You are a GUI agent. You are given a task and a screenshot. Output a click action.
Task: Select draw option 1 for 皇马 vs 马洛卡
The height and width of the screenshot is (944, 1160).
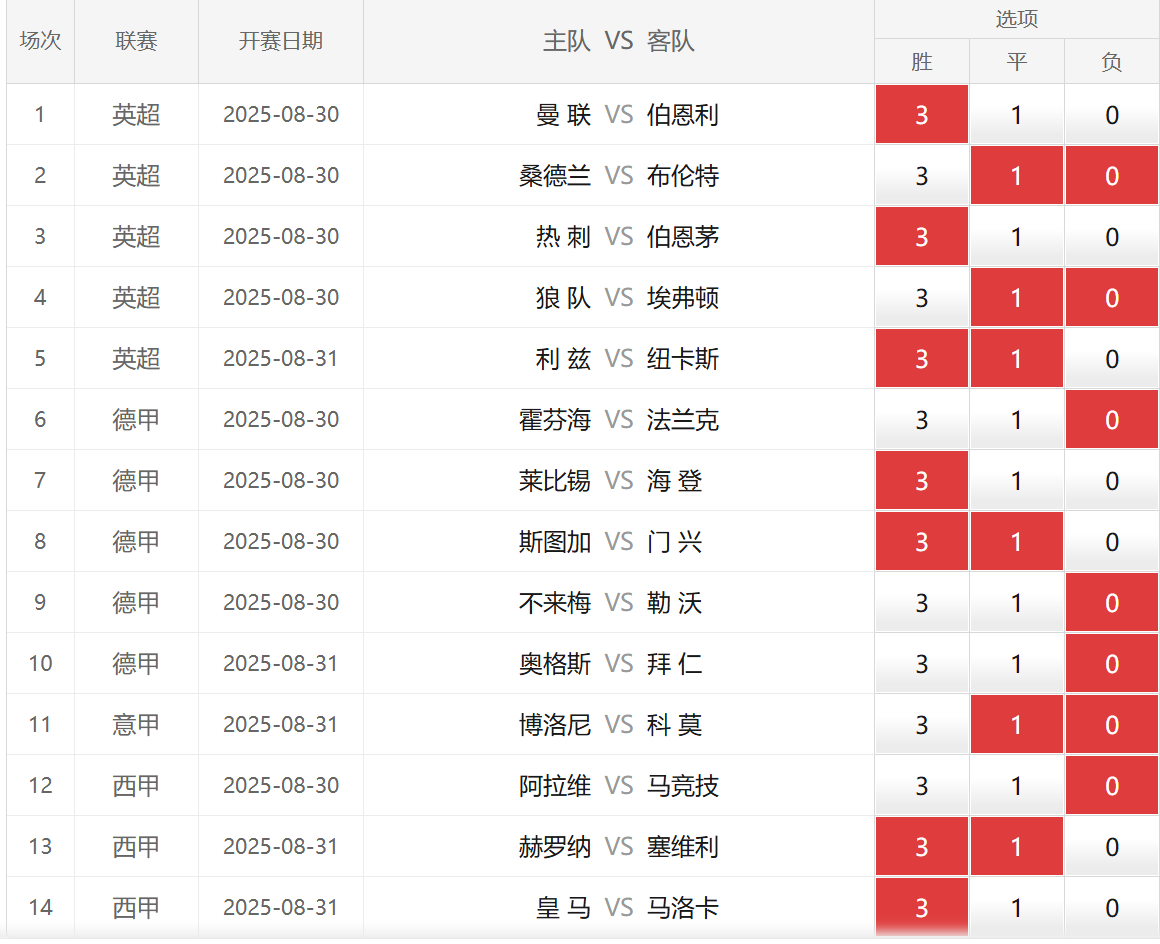(x=1016, y=908)
